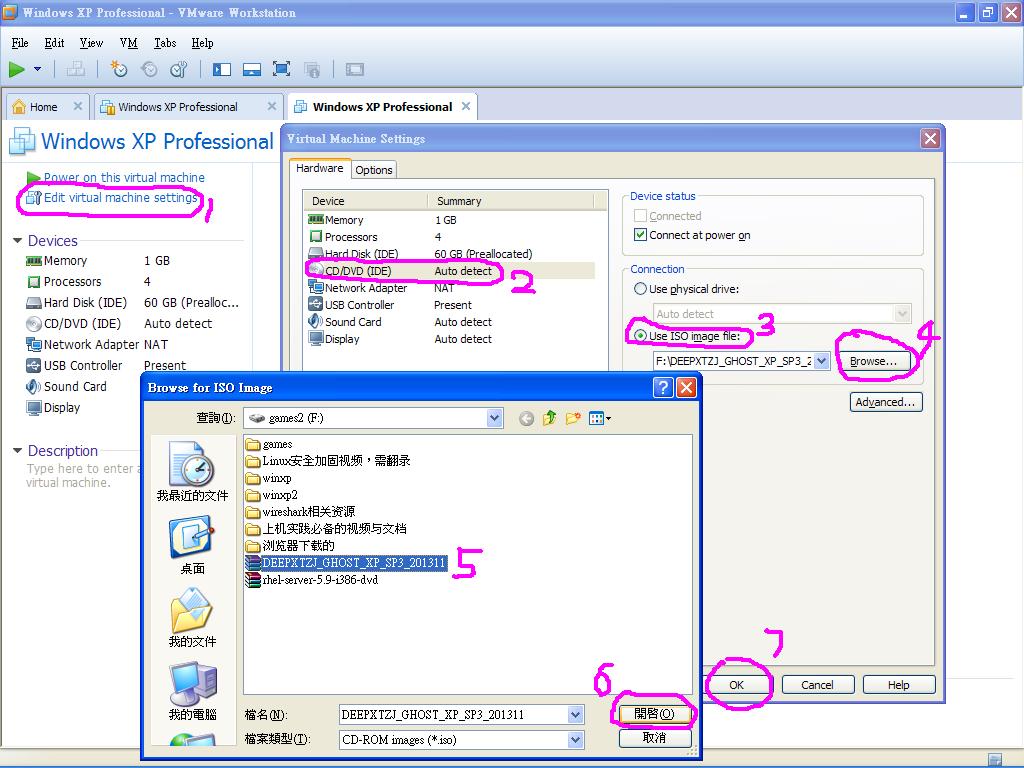Enter full screen mode via toolbar icon
This screenshot has width=1024, height=768.
(x=281, y=69)
